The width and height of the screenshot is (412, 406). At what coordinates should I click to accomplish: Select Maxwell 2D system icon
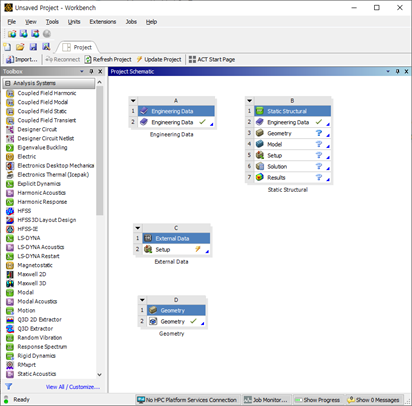click(x=10, y=274)
